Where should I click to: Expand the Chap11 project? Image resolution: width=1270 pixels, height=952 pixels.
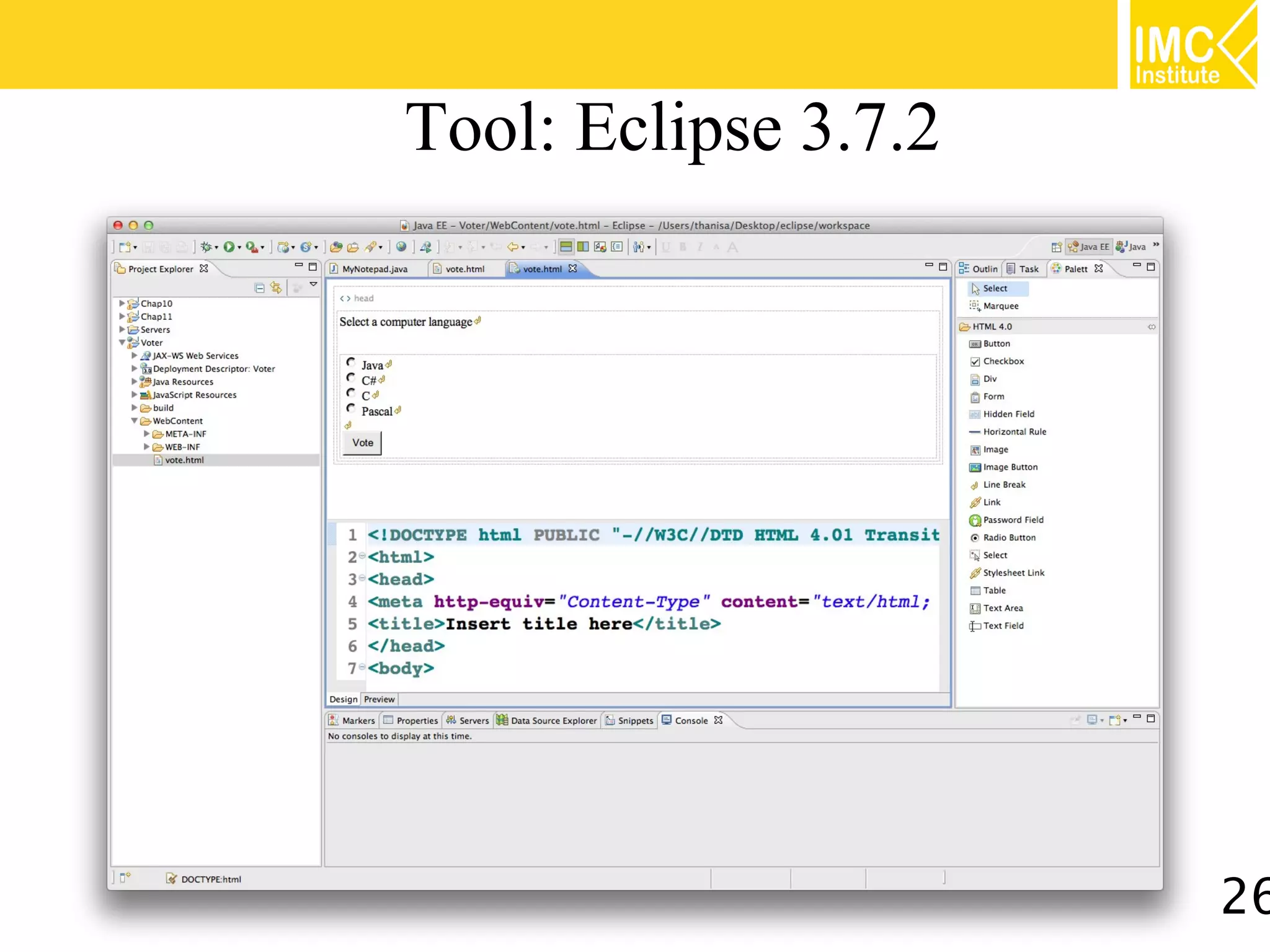pyautogui.click(x=122, y=316)
